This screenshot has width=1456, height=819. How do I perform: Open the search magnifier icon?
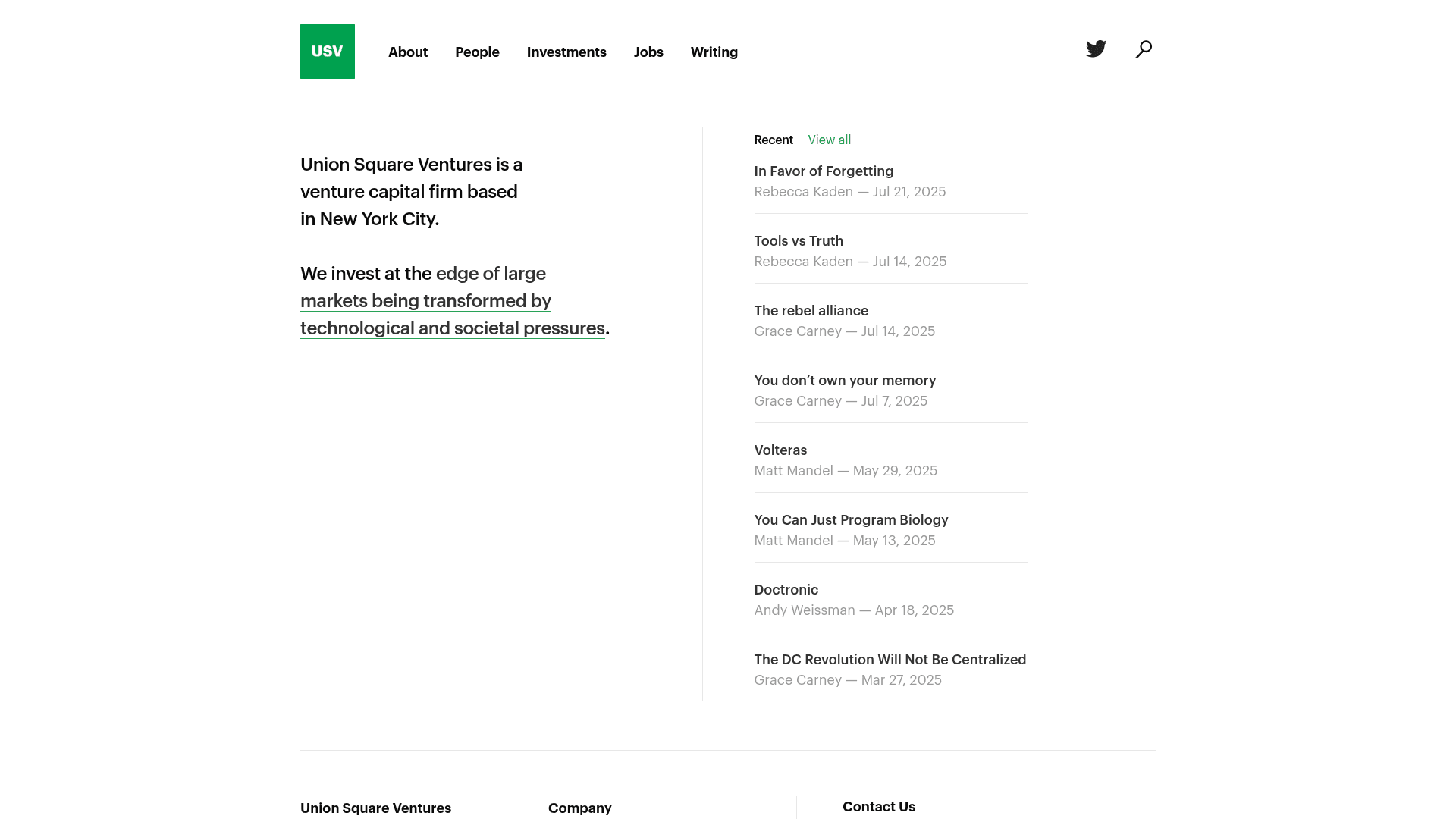[x=1144, y=49]
